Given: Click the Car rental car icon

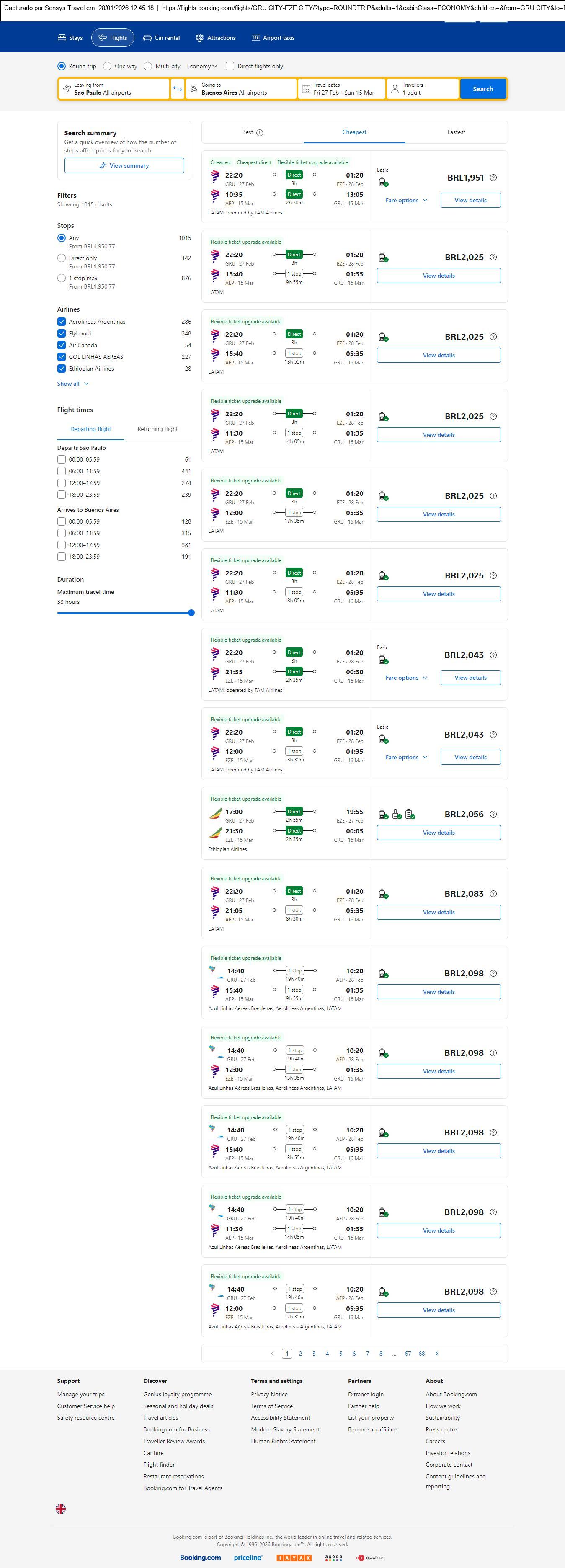Looking at the screenshot, I should [147, 38].
